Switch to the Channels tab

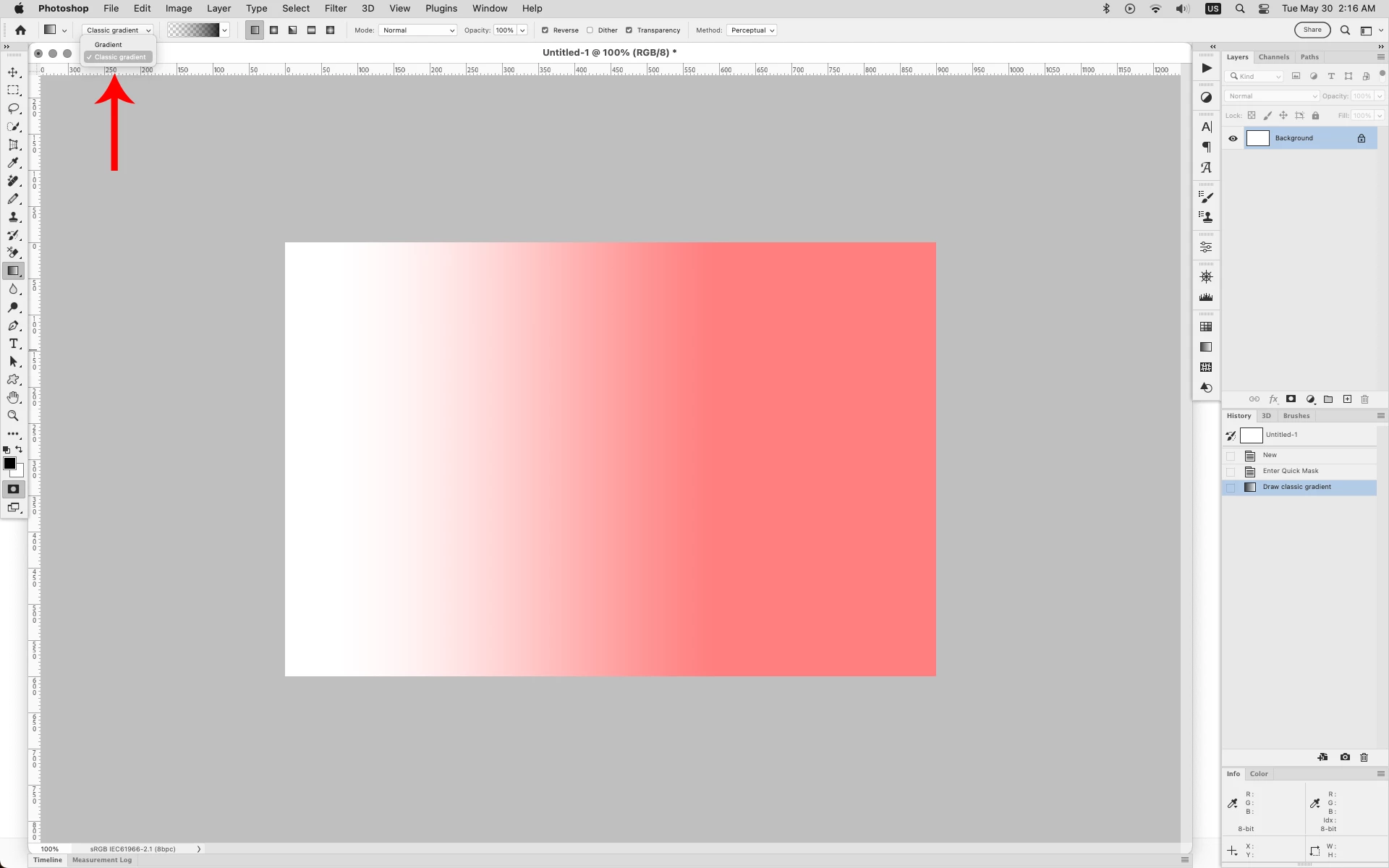(x=1273, y=57)
